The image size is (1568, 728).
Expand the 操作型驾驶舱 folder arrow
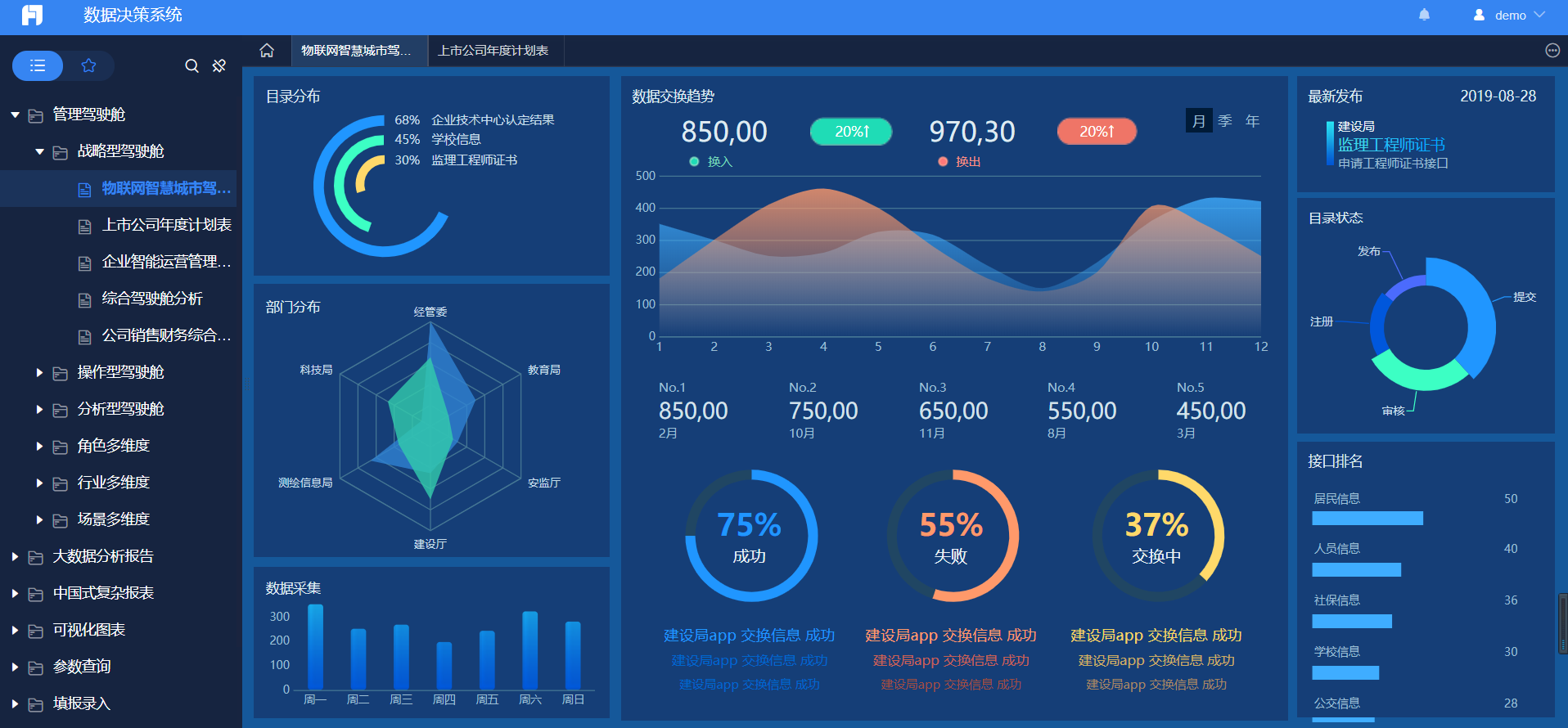pyautogui.click(x=39, y=372)
